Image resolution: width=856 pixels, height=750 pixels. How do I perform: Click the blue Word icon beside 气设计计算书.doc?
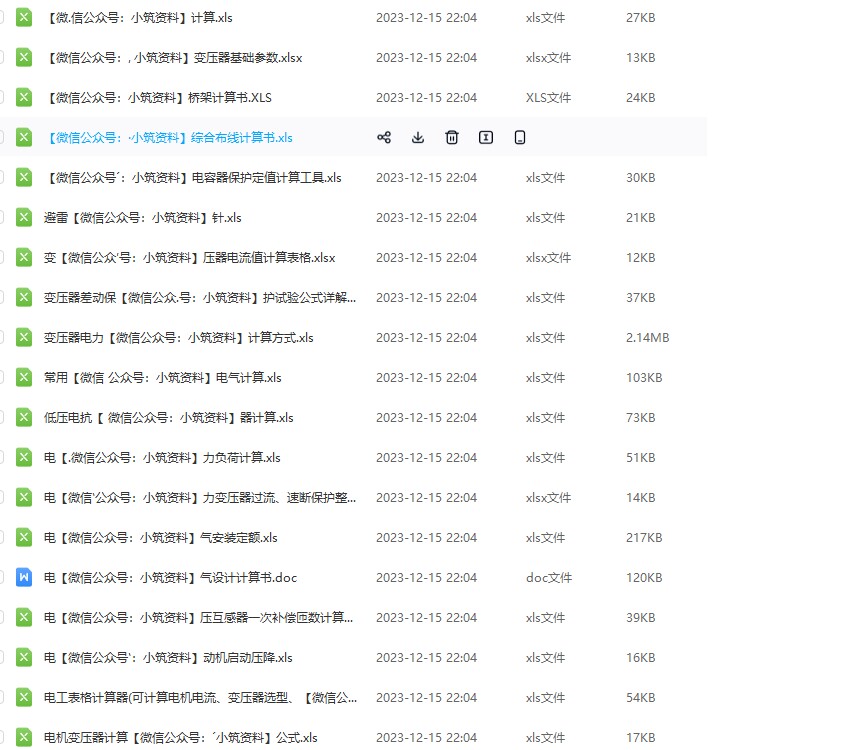23,577
